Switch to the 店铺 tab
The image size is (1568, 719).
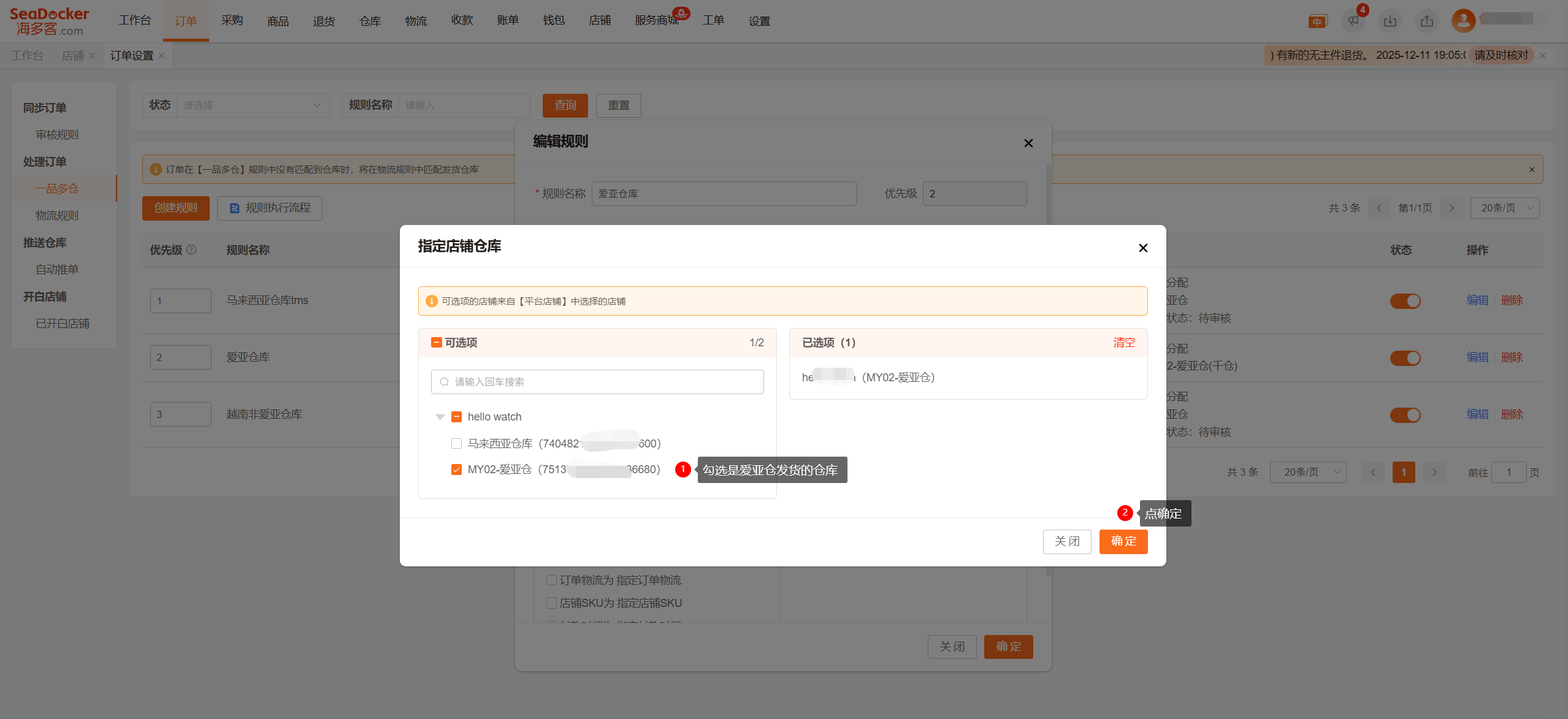point(73,56)
